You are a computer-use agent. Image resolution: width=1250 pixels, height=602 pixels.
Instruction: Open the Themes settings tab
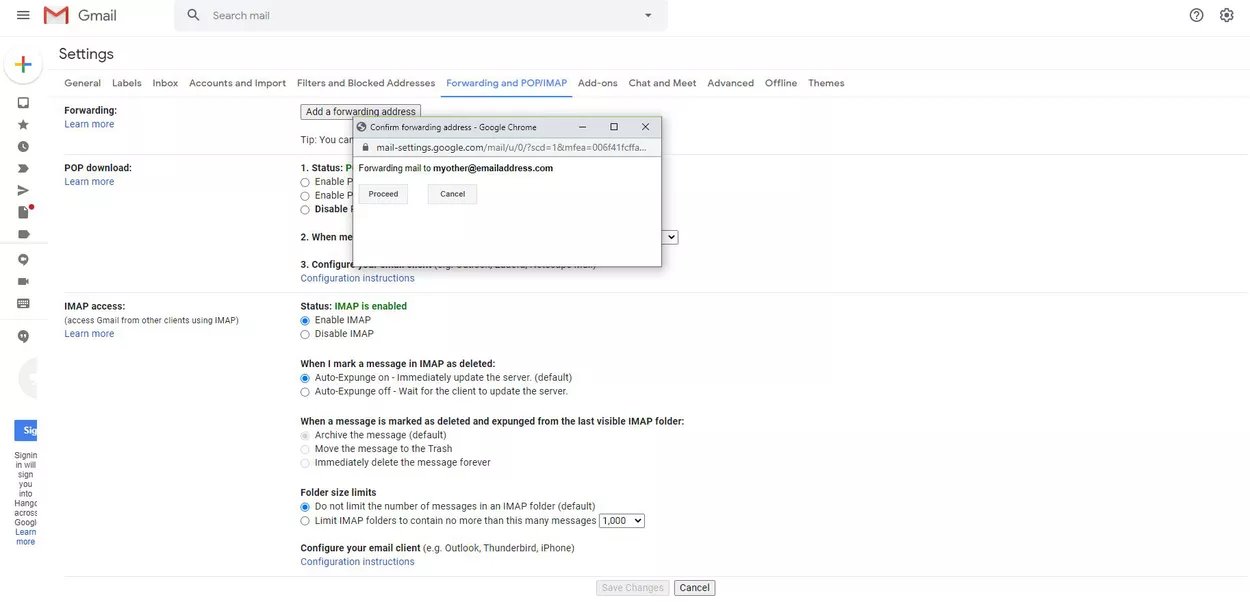pyautogui.click(x=826, y=83)
